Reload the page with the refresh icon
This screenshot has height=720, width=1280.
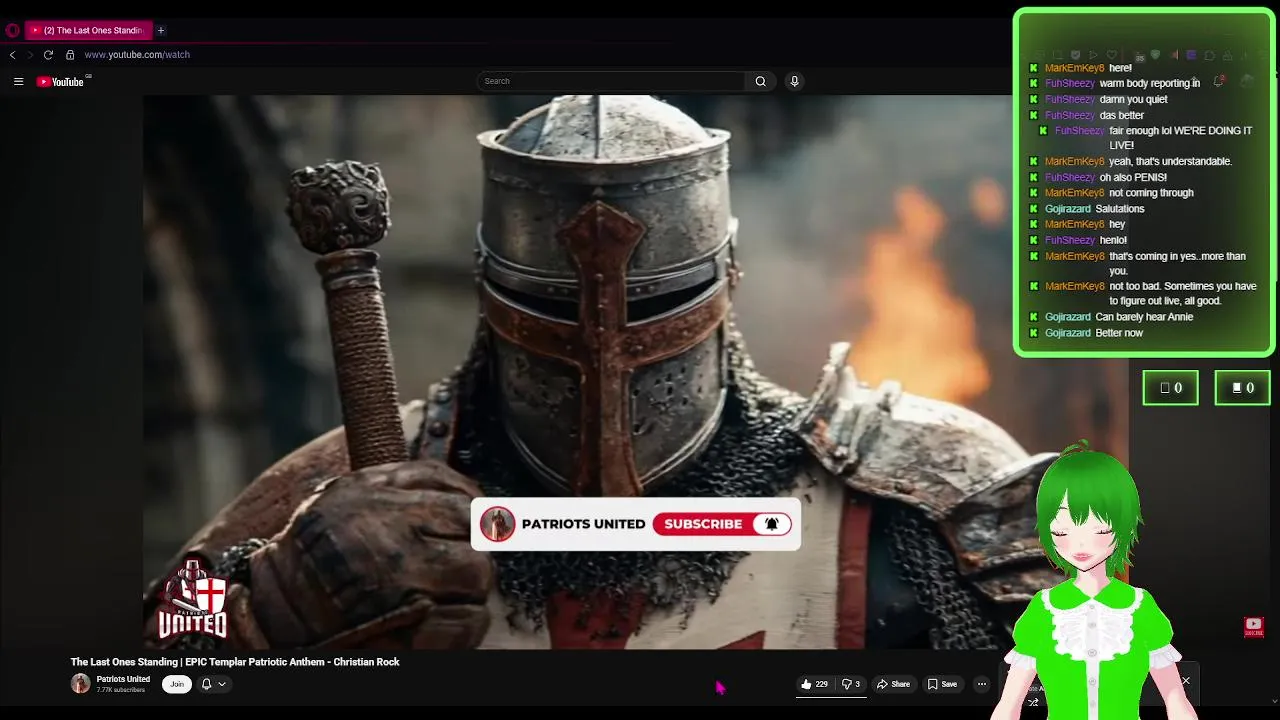[48, 55]
